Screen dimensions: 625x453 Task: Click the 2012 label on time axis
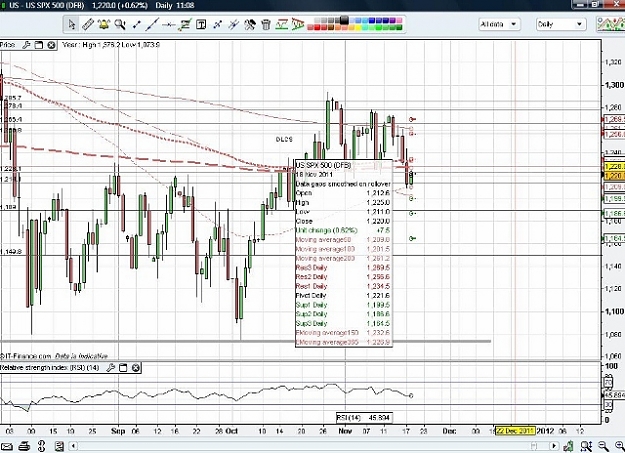point(545,431)
